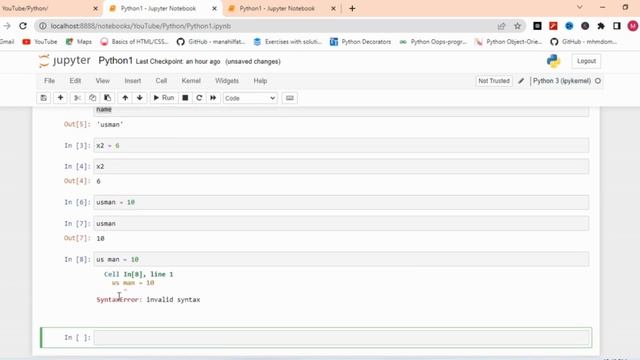This screenshot has width=640, height=360.
Task: Click the cell containing us man = 10
Action: pyautogui.click(x=341, y=259)
